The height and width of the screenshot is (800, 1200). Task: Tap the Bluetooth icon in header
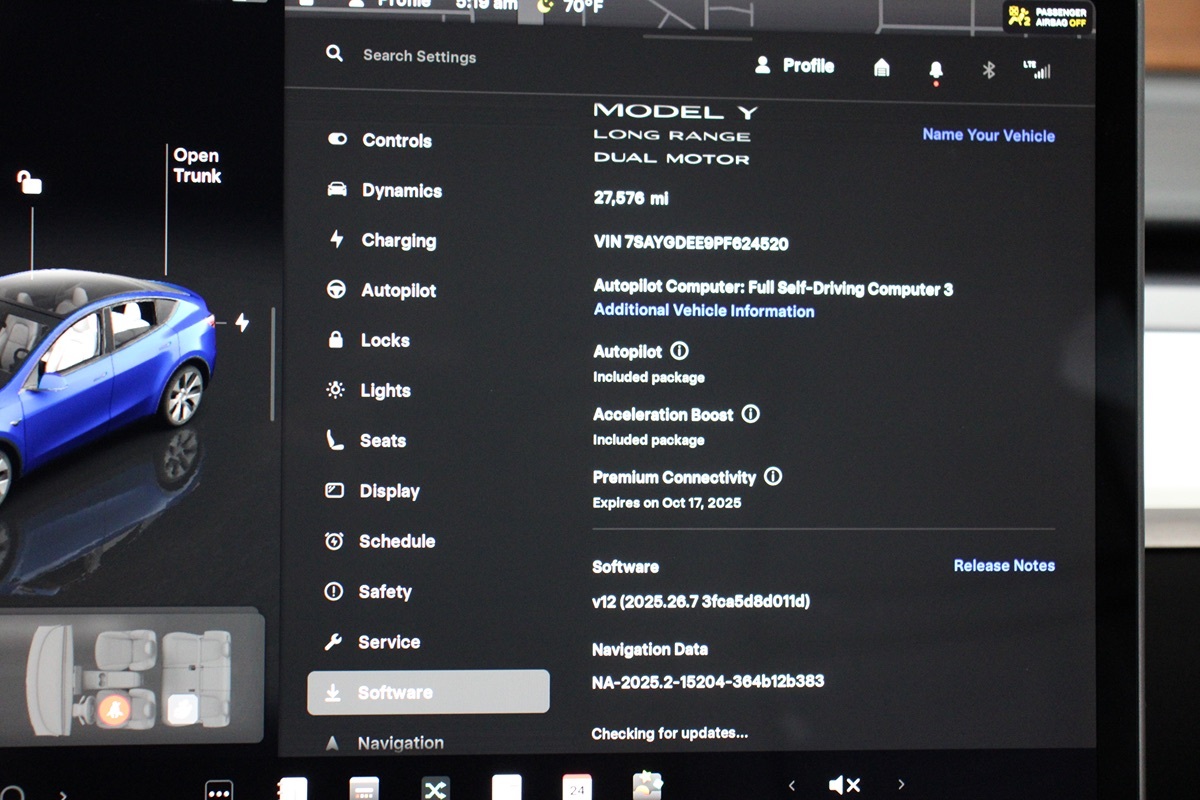click(988, 69)
